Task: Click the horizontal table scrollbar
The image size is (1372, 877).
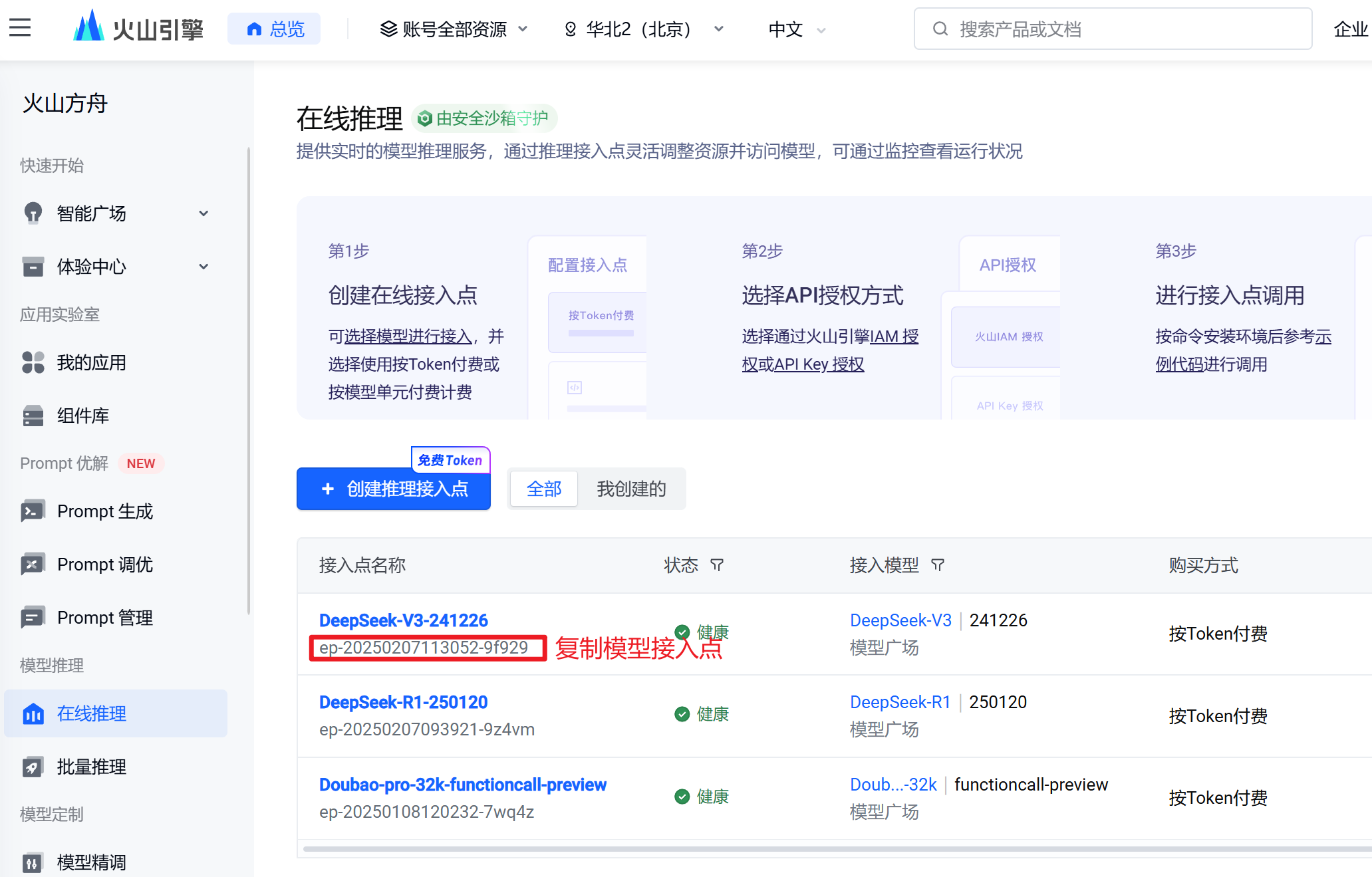Action: click(837, 848)
